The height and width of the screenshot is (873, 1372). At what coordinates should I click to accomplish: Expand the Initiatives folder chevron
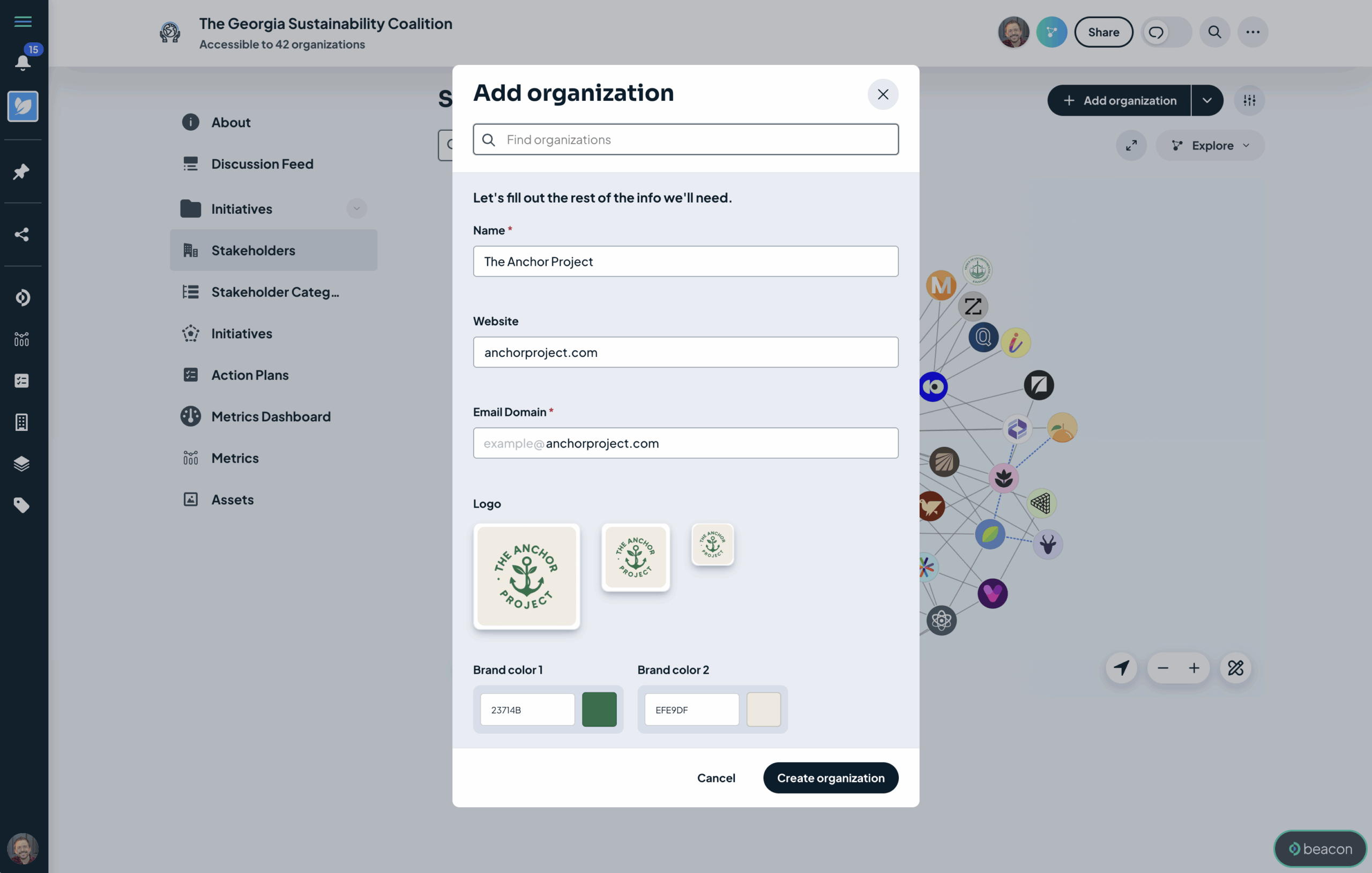tap(356, 208)
